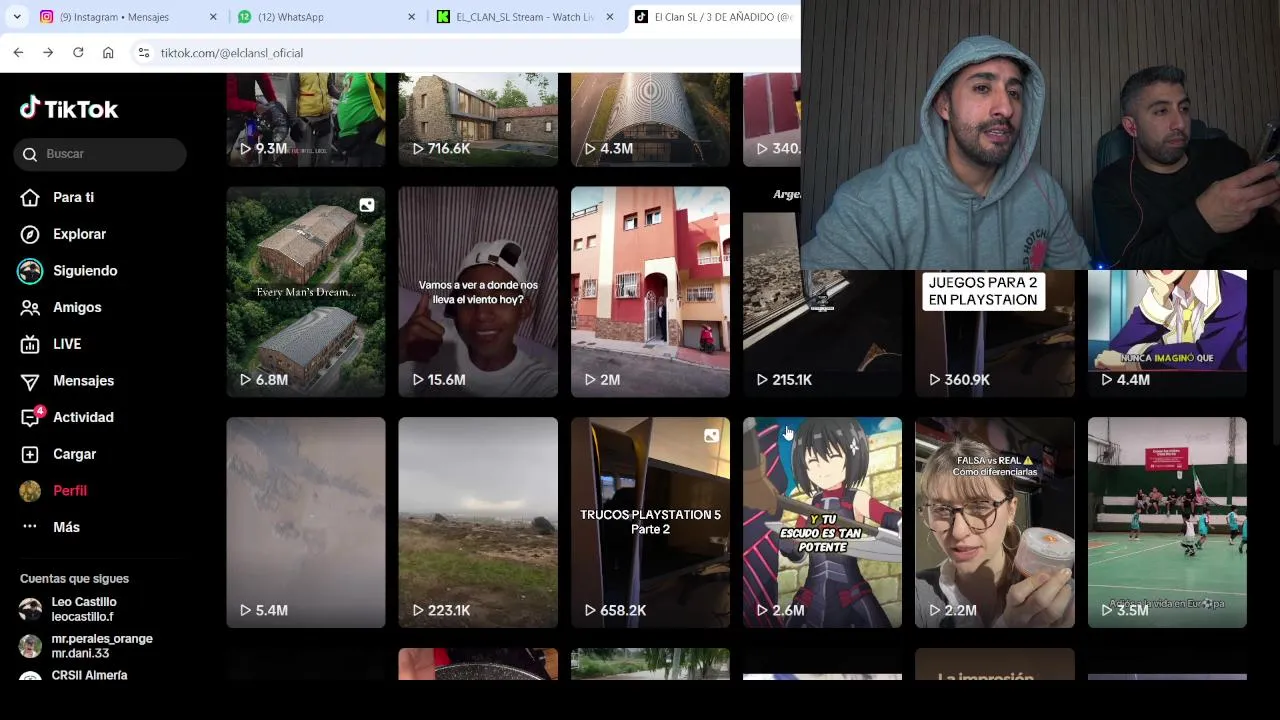Click the search magnifier icon
The width and height of the screenshot is (1280, 720).
tap(30, 154)
